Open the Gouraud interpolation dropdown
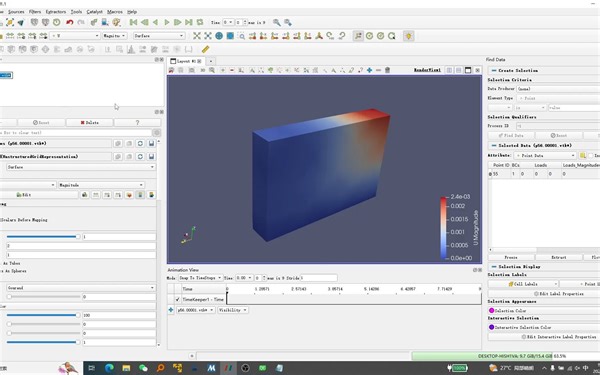Image resolution: width=600 pixels, height=375 pixels. tap(81, 288)
